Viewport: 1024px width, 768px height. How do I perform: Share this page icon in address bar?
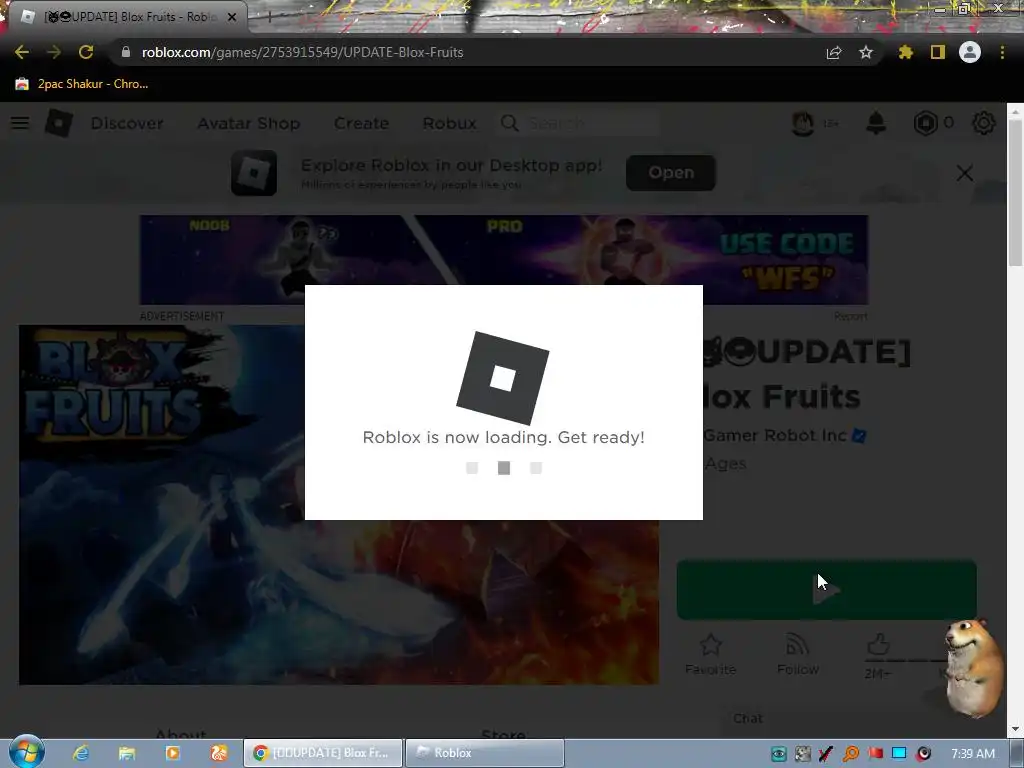click(x=833, y=52)
